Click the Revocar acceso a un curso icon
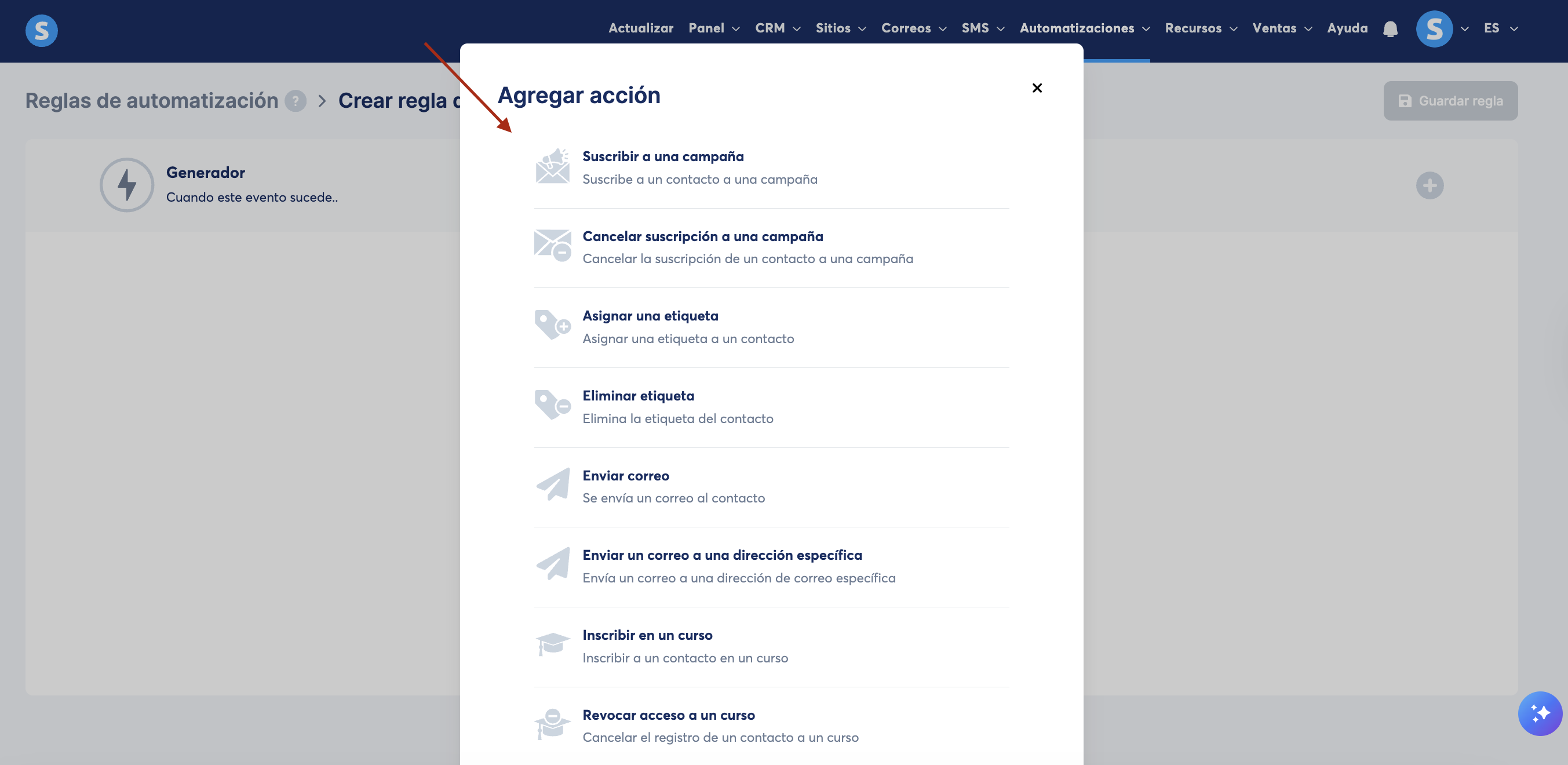Image resolution: width=1568 pixels, height=765 pixels. (552, 724)
